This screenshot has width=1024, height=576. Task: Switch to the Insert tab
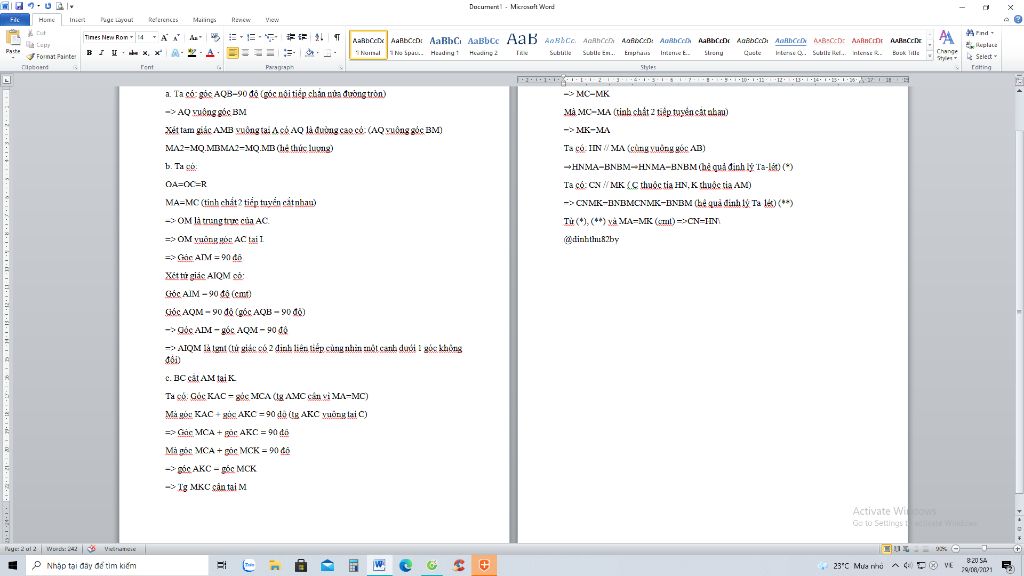(77, 20)
